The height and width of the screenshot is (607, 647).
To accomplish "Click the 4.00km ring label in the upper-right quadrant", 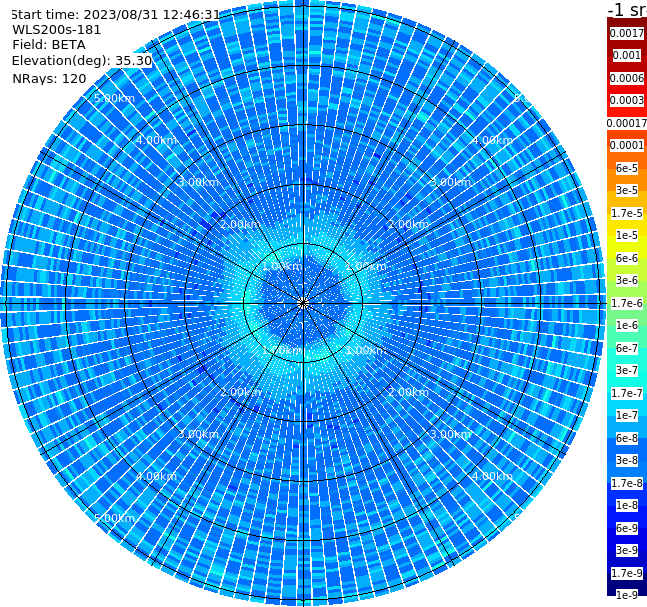I will tap(492, 140).
